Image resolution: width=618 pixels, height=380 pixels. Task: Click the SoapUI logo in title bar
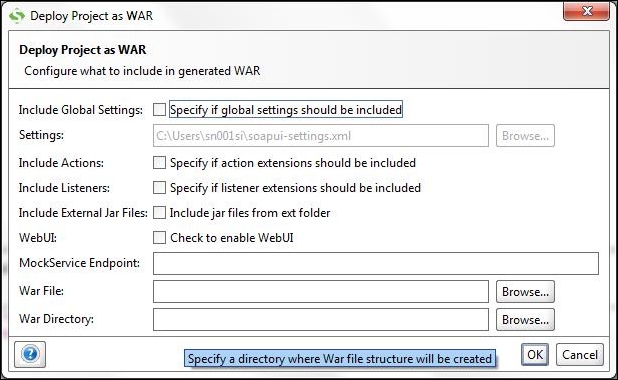(17, 16)
